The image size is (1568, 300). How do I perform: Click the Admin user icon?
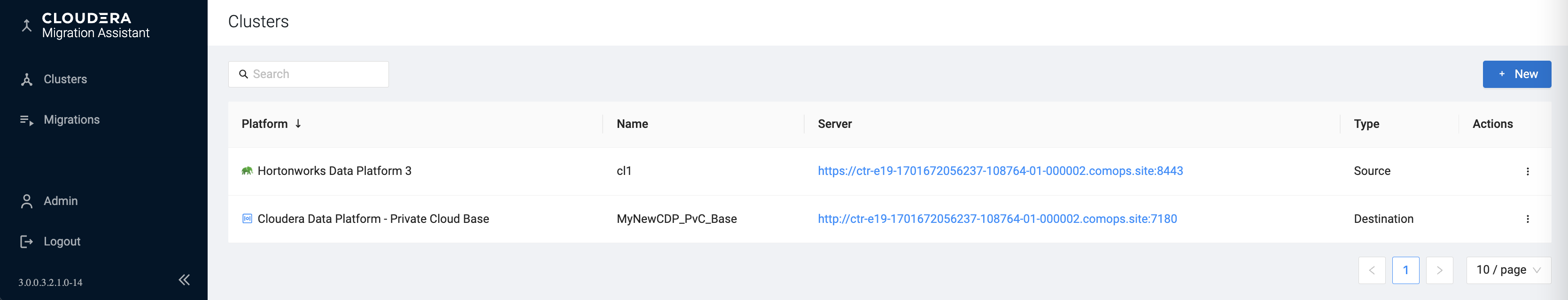27,201
